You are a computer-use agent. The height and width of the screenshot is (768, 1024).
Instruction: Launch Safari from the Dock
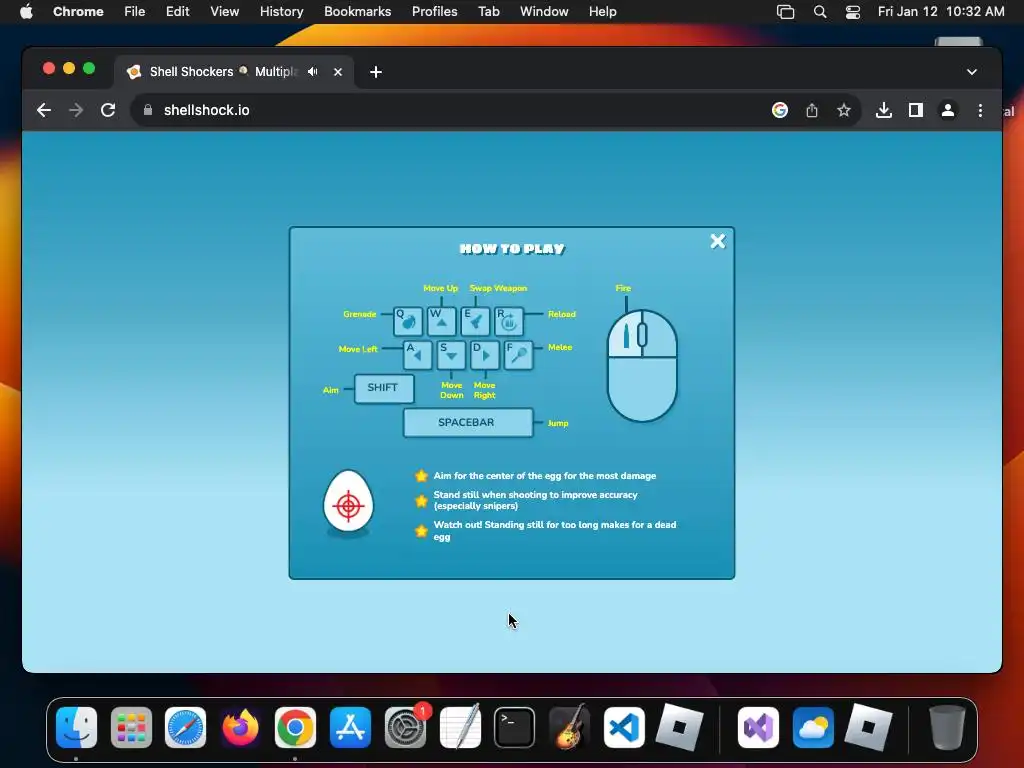(x=185, y=728)
